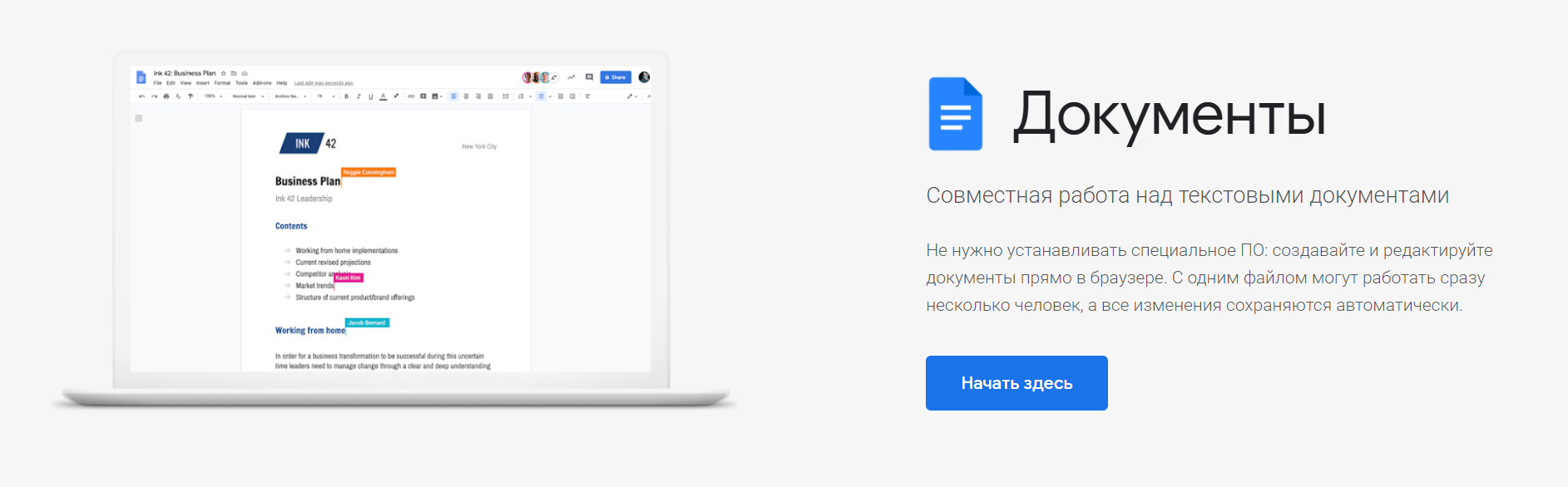This screenshot has width=1568, height=487.
Task: Toggle Underline in the mockup toolbar
Action: coord(370,96)
